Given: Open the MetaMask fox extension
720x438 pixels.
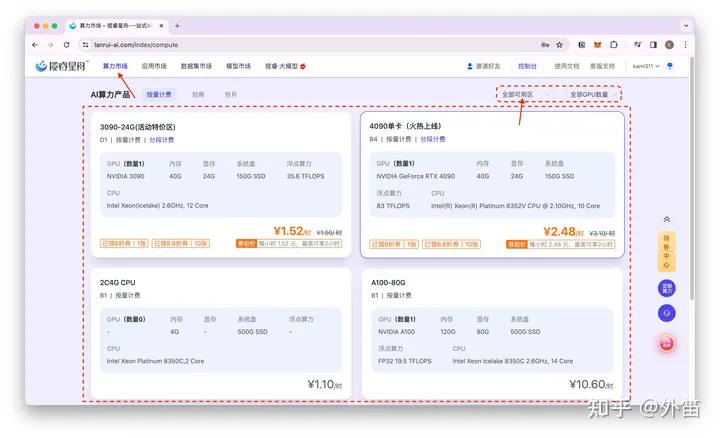Looking at the screenshot, I should (597, 45).
